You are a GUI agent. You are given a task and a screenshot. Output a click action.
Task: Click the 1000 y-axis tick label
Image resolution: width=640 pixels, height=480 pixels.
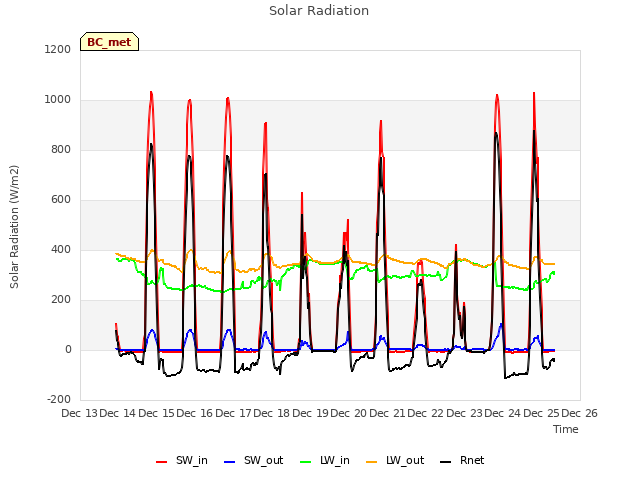point(58,100)
